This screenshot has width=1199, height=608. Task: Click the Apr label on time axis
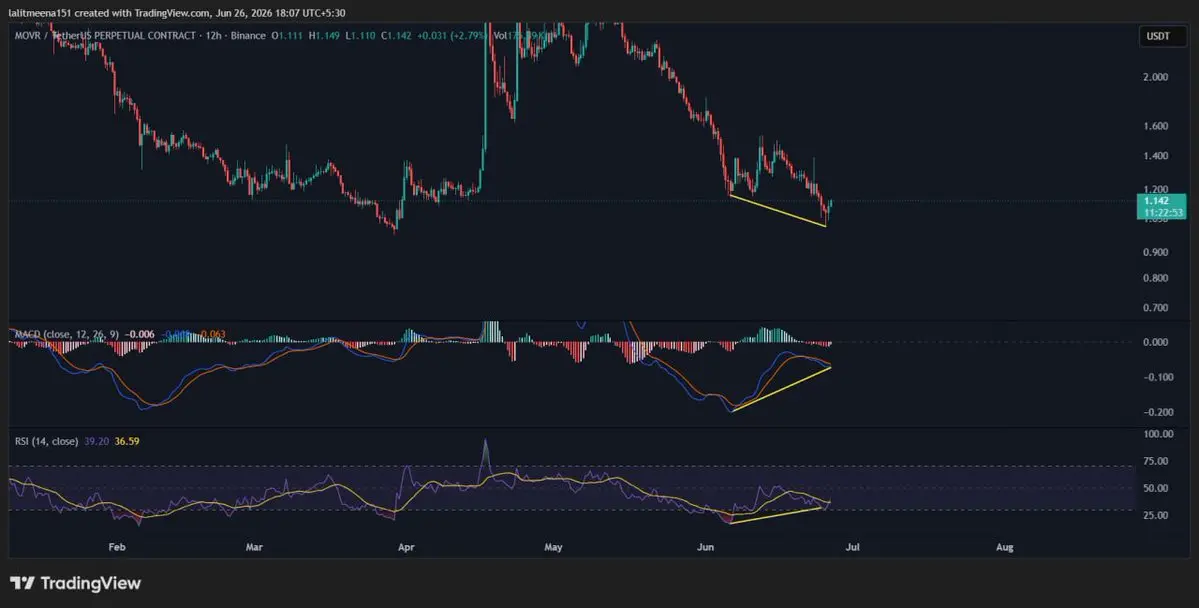coord(406,548)
